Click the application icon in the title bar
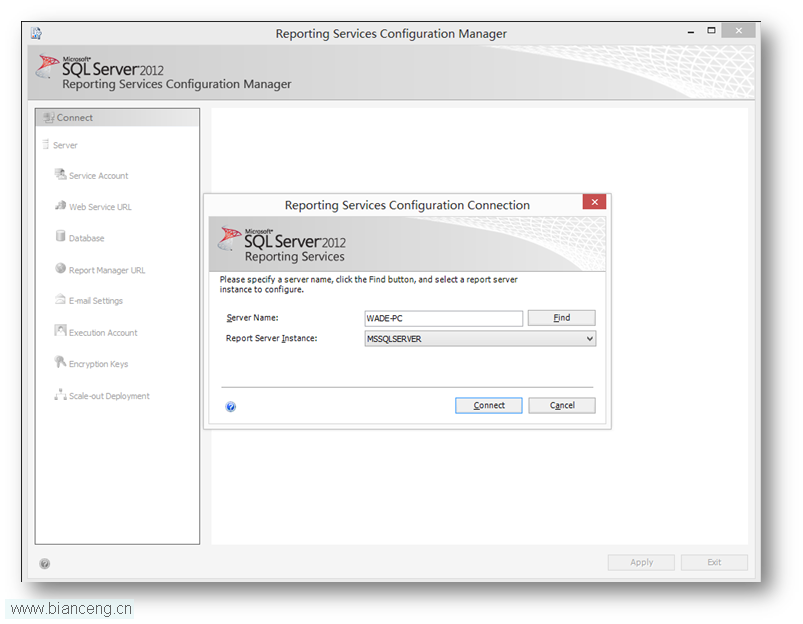The image size is (803, 624). coord(36,33)
